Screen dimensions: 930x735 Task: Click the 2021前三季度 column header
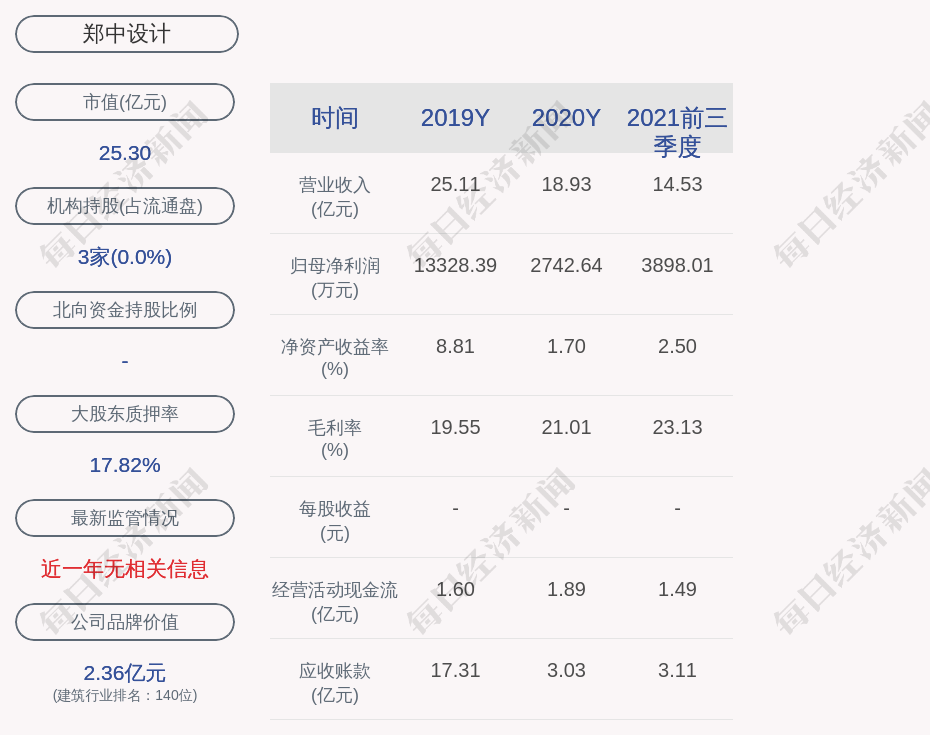pyautogui.click(x=677, y=132)
